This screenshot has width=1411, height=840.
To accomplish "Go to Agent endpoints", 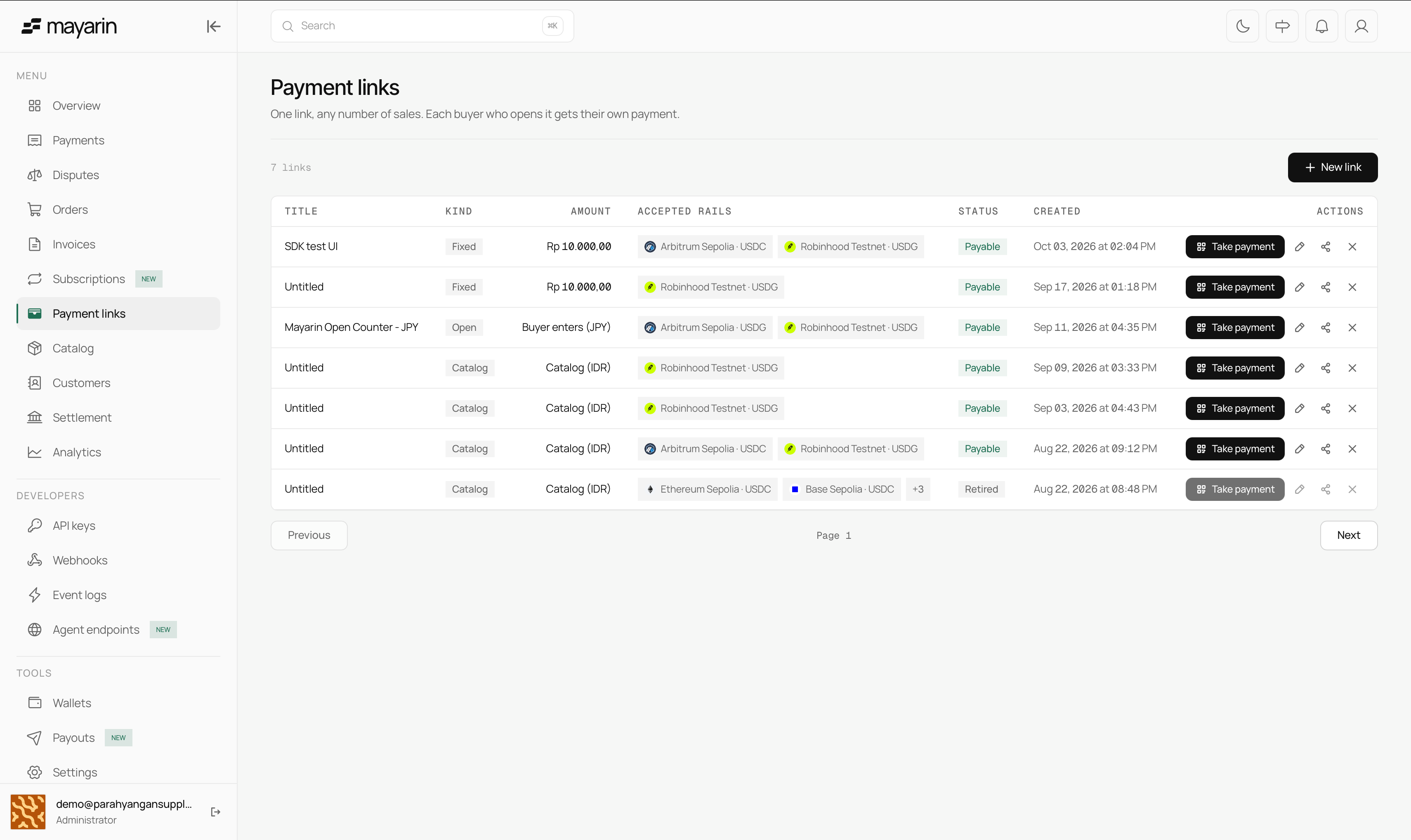I will [118, 630].
